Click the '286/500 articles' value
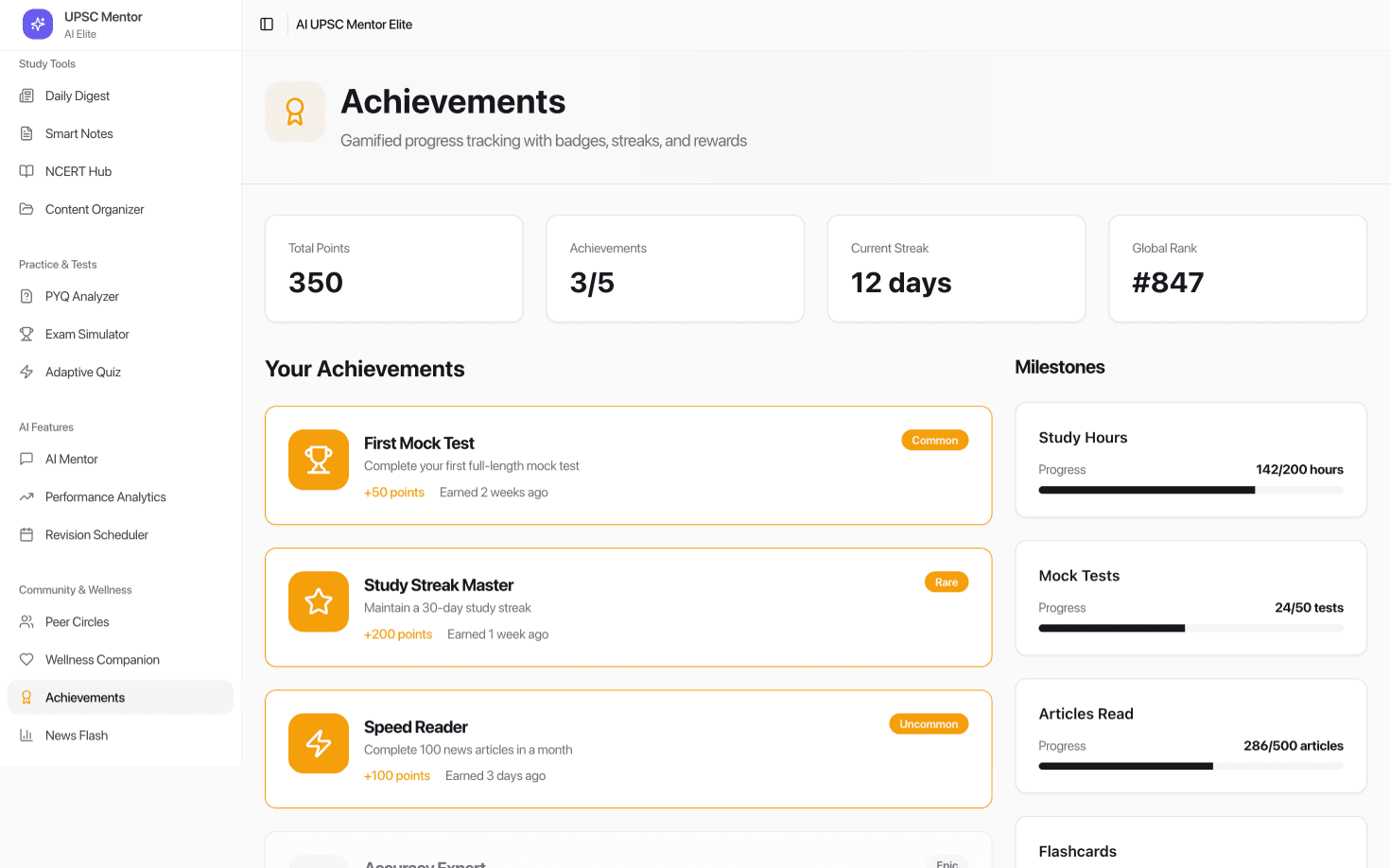1390x868 pixels. pos(1294,746)
